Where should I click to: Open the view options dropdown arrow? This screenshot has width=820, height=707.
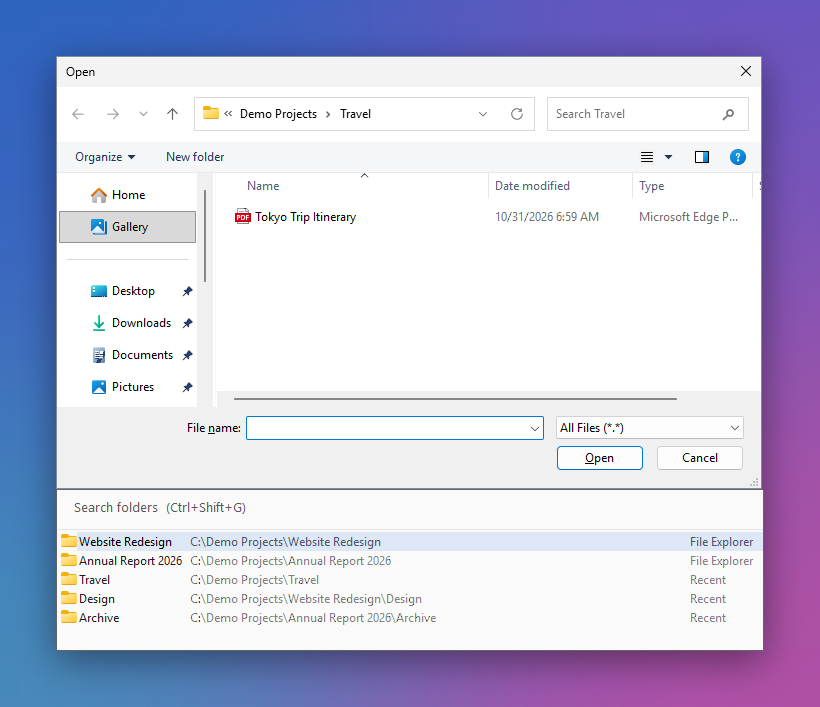tap(668, 157)
